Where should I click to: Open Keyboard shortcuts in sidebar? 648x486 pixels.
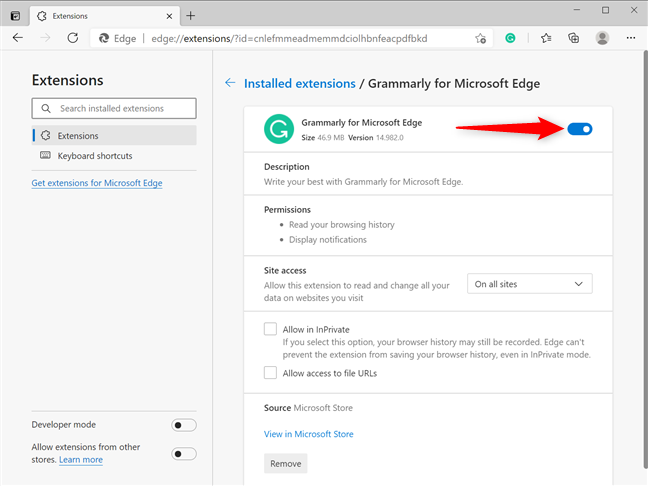[114, 156]
